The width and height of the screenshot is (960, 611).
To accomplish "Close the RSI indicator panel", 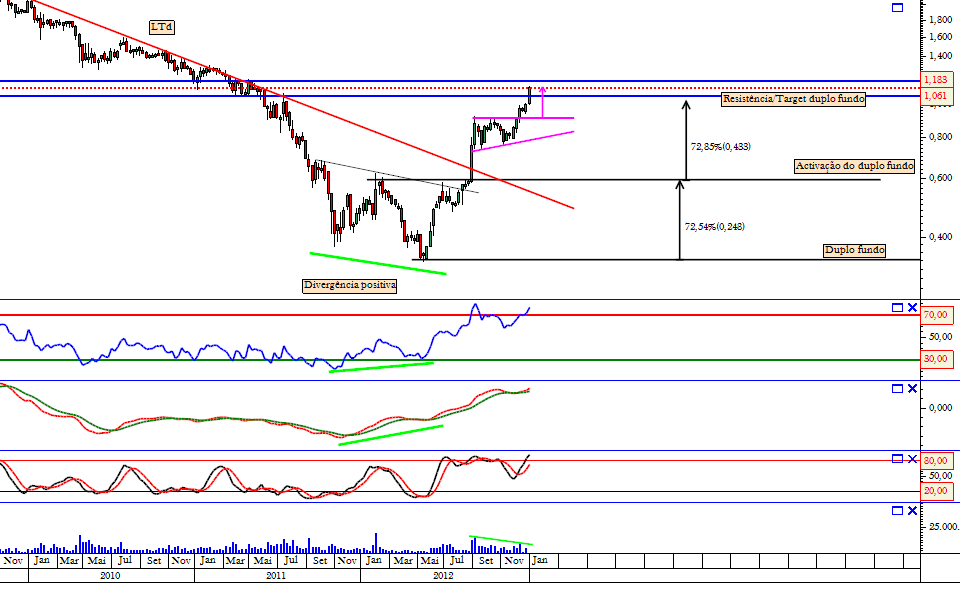I will coord(912,308).
